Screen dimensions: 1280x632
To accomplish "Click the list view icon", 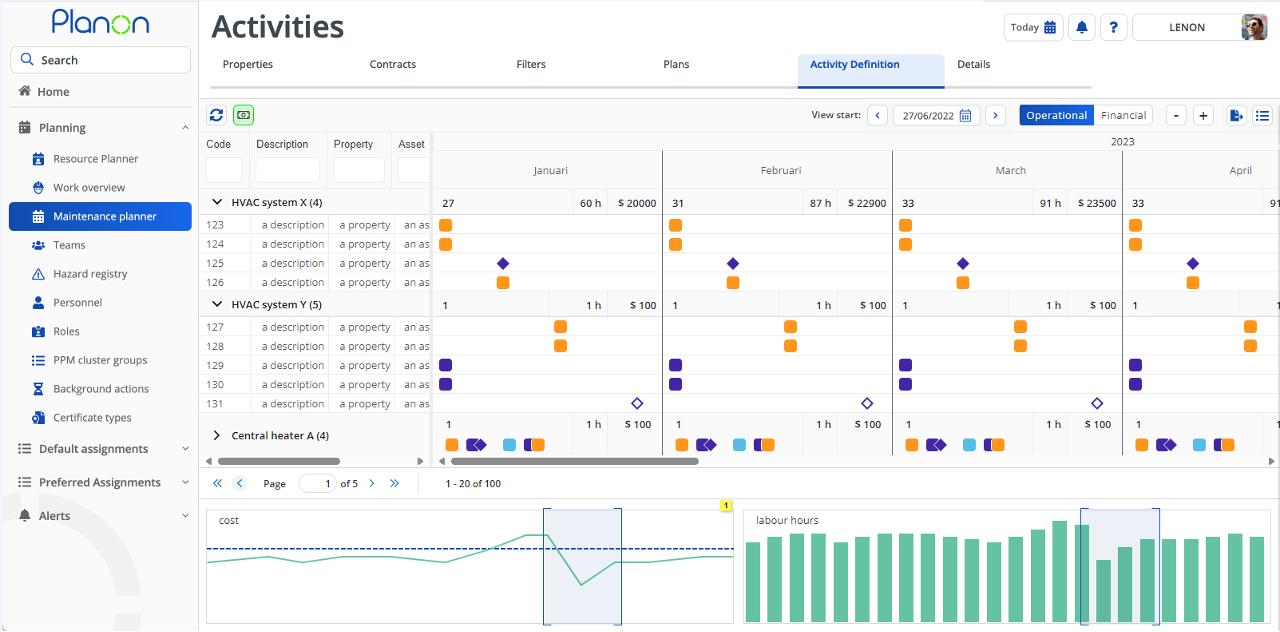I will 1263,116.
